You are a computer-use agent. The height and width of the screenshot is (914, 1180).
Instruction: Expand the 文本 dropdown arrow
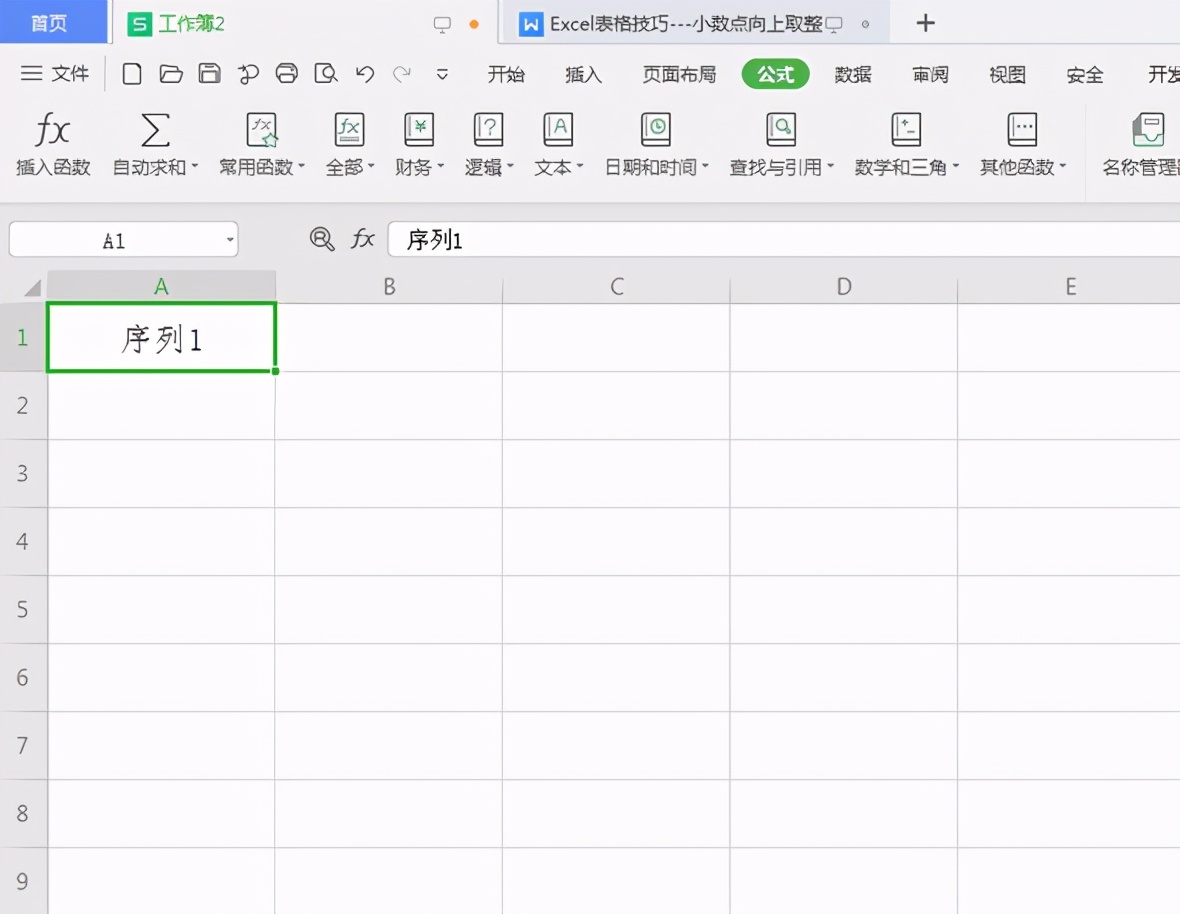[579, 166]
